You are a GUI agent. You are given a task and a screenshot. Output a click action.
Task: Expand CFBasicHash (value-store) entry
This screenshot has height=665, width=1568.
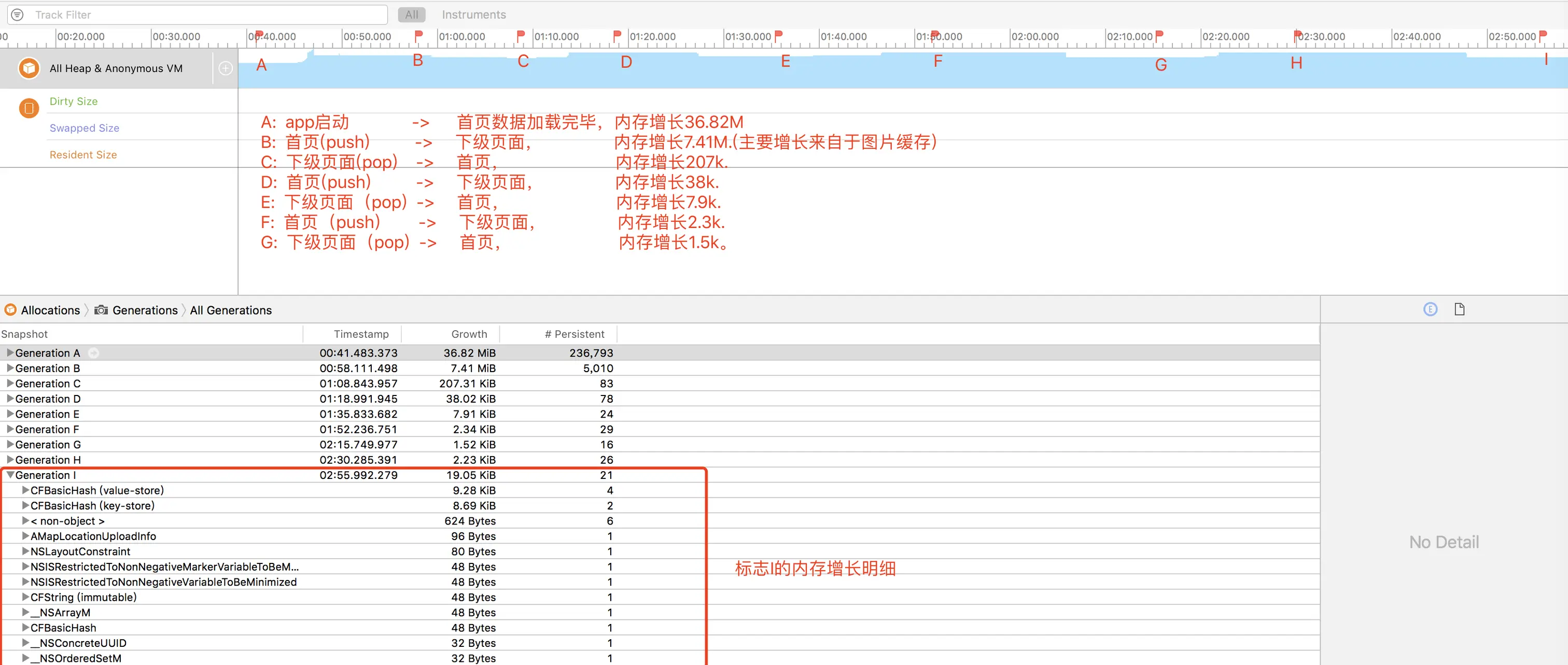click(25, 490)
